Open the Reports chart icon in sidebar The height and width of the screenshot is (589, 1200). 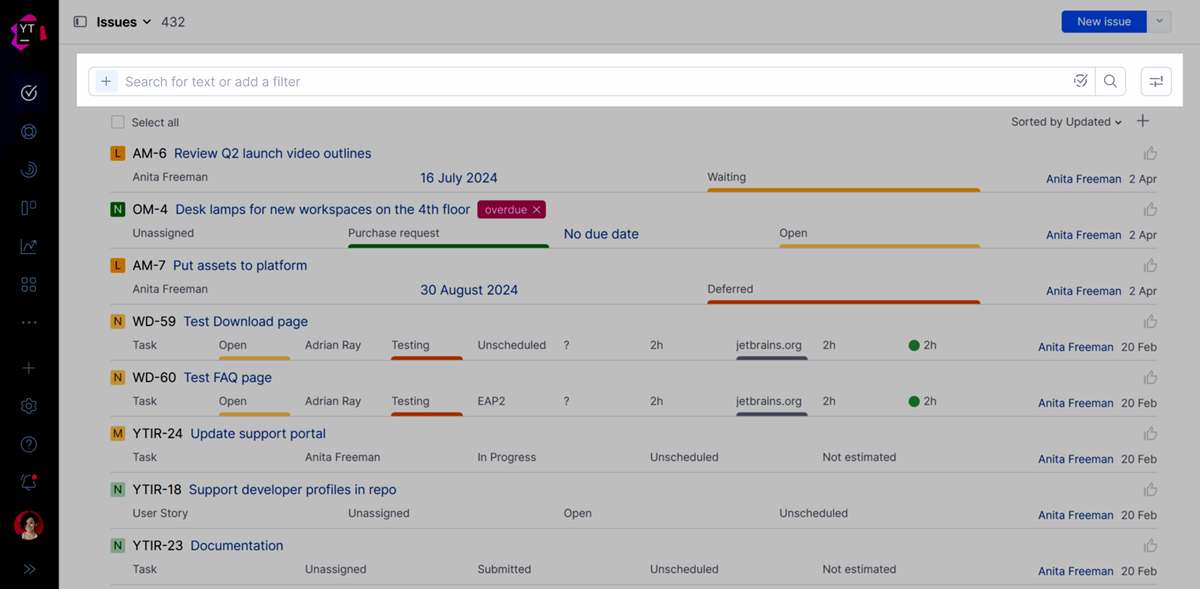(x=28, y=246)
